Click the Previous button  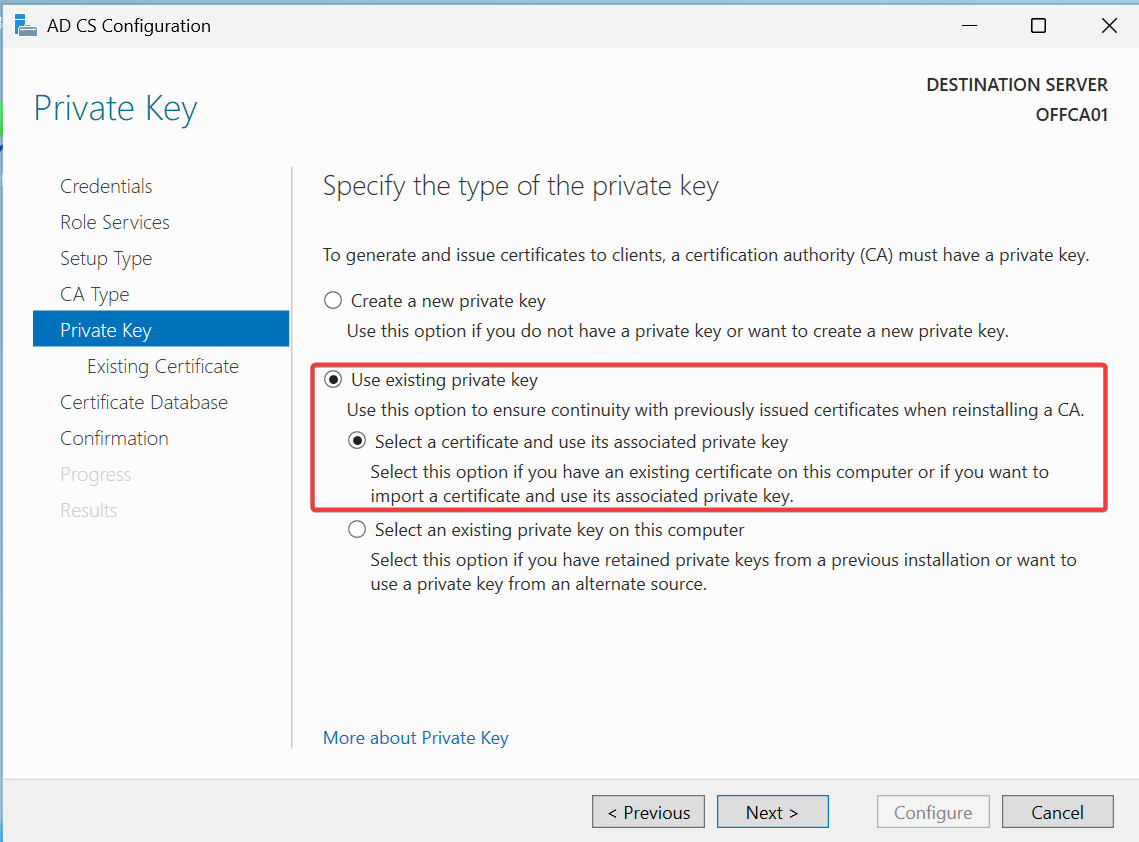point(648,812)
